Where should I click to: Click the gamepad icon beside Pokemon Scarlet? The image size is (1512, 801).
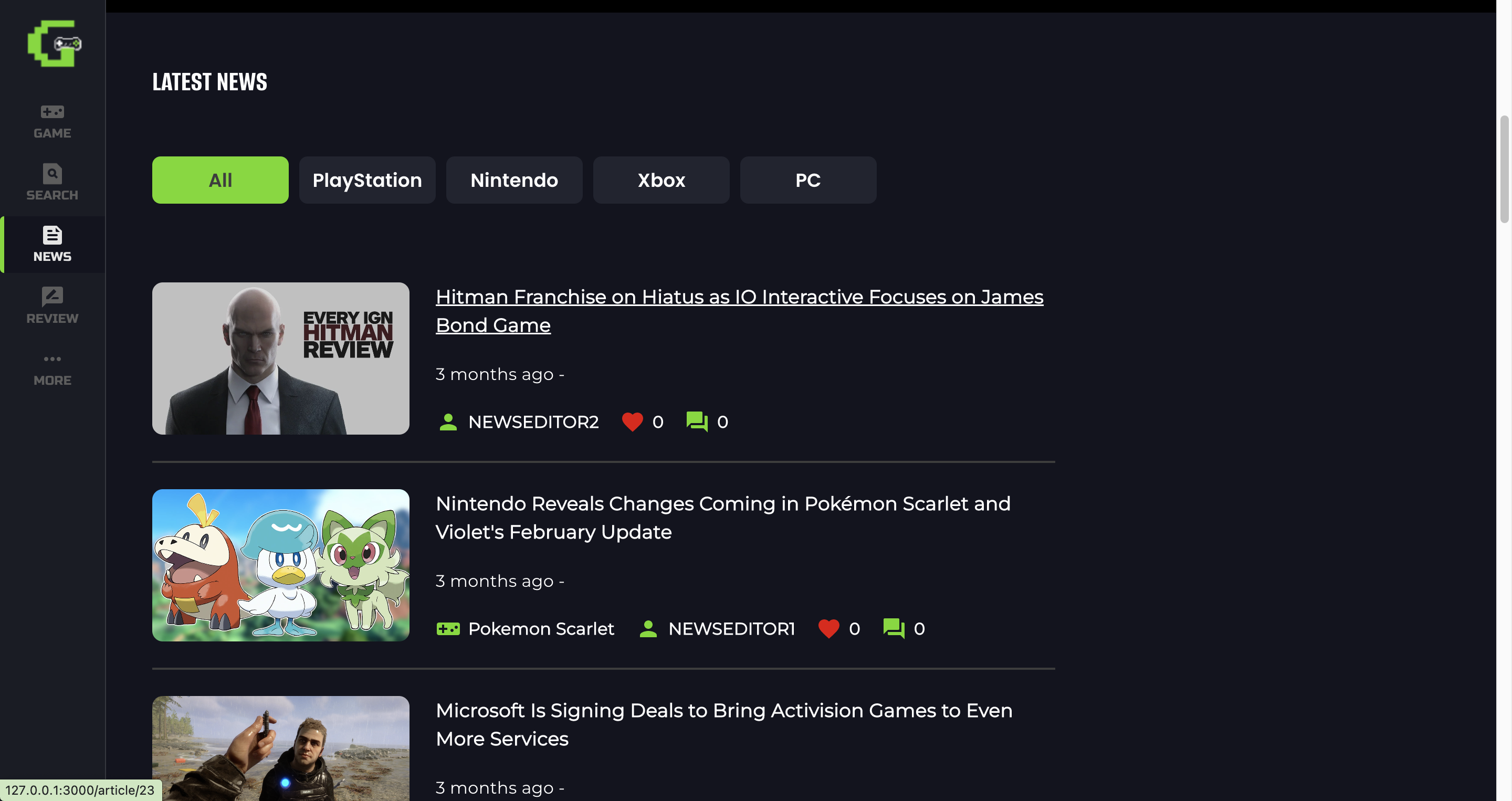(448, 629)
